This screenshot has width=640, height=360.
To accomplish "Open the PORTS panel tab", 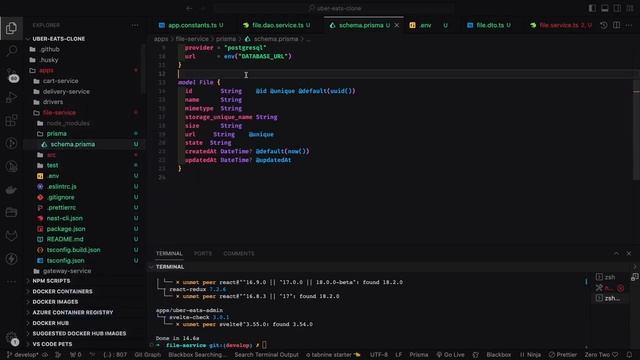I will [x=203, y=253].
